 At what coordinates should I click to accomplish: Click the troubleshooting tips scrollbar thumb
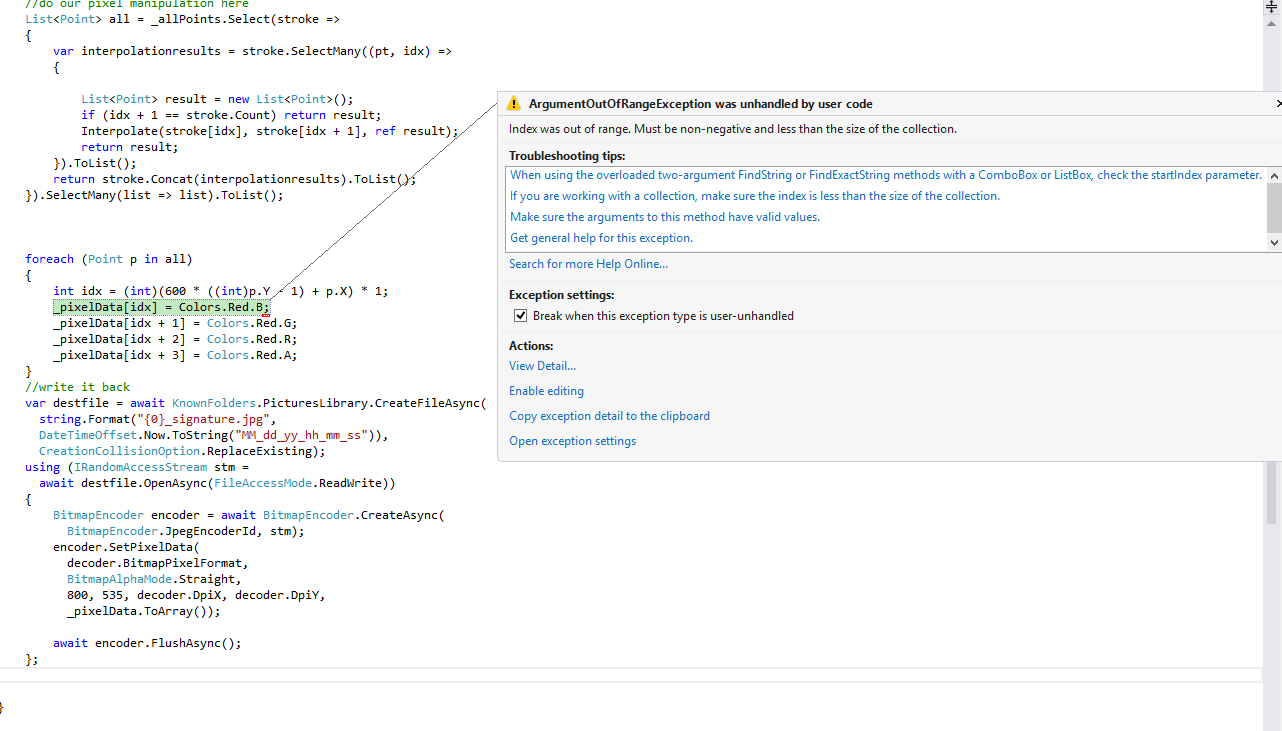(x=1274, y=207)
